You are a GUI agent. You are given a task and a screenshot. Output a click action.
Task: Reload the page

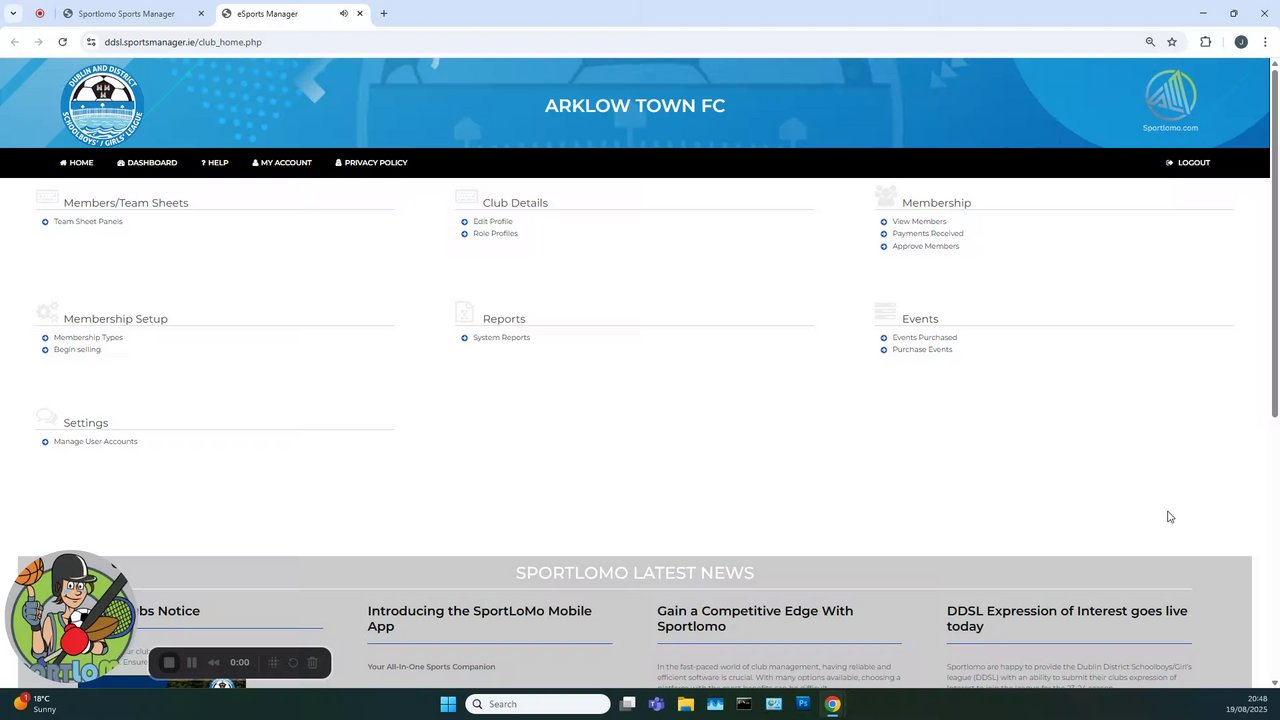coord(62,42)
